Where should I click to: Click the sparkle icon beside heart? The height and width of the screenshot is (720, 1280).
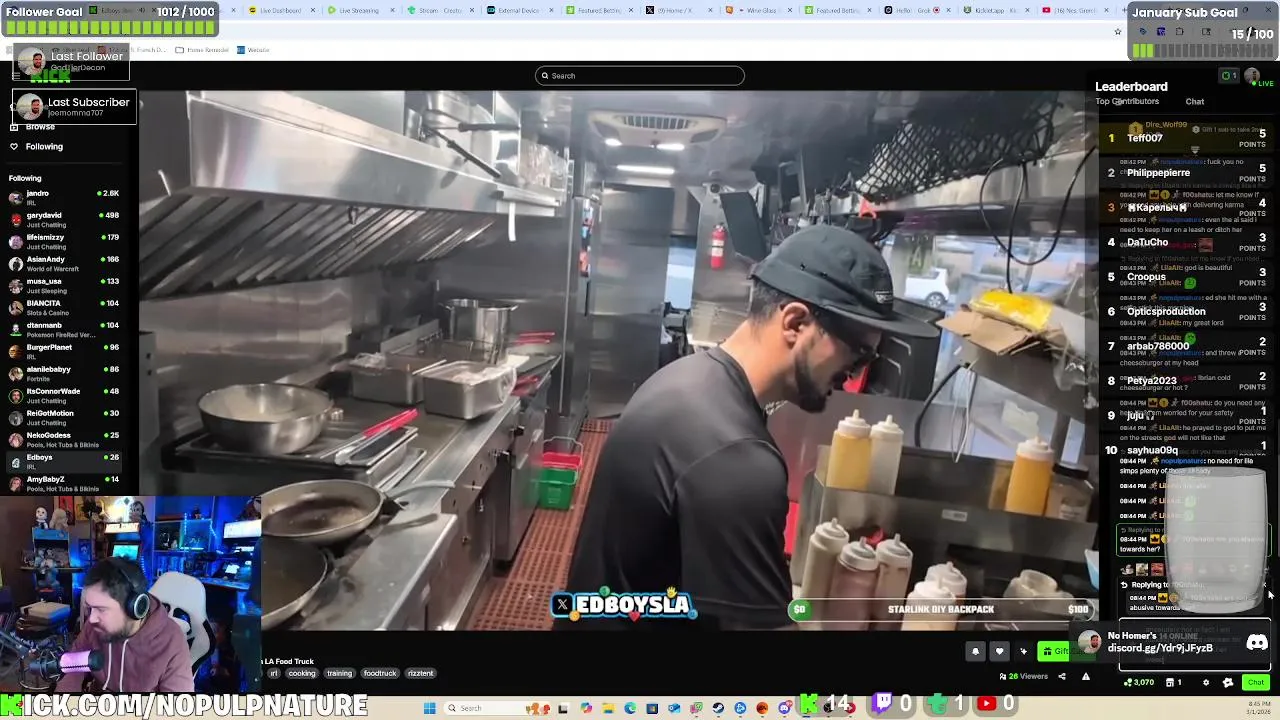pyautogui.click(x=1023, y=652)
